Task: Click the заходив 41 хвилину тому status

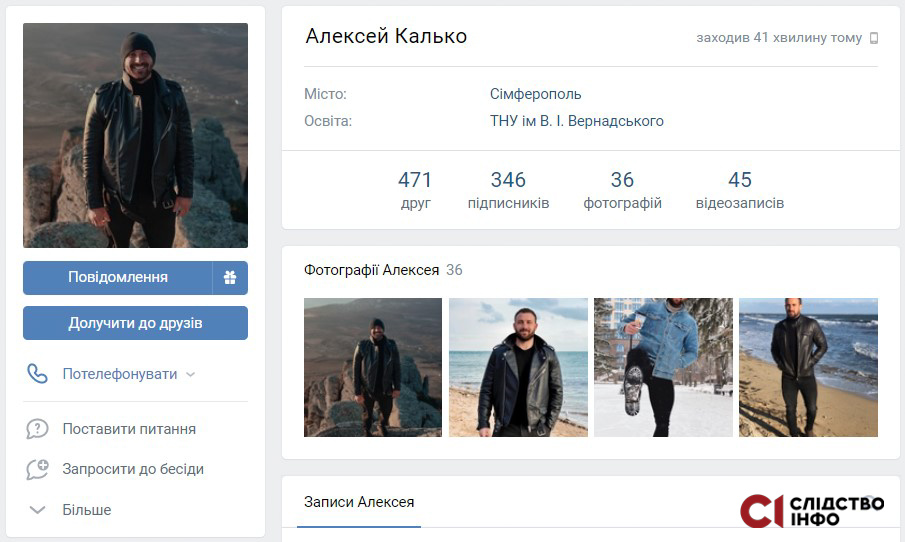Action: (x=779, y=38)
